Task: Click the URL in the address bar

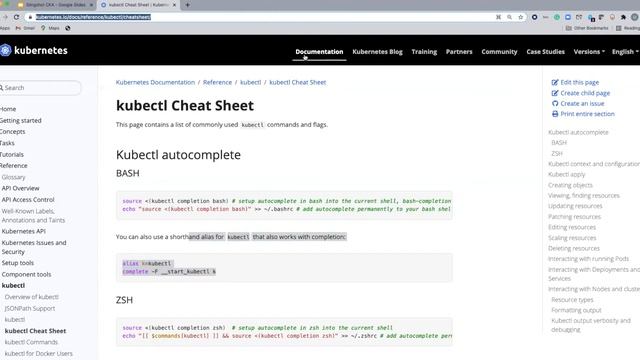Action: tap(93, 17)
